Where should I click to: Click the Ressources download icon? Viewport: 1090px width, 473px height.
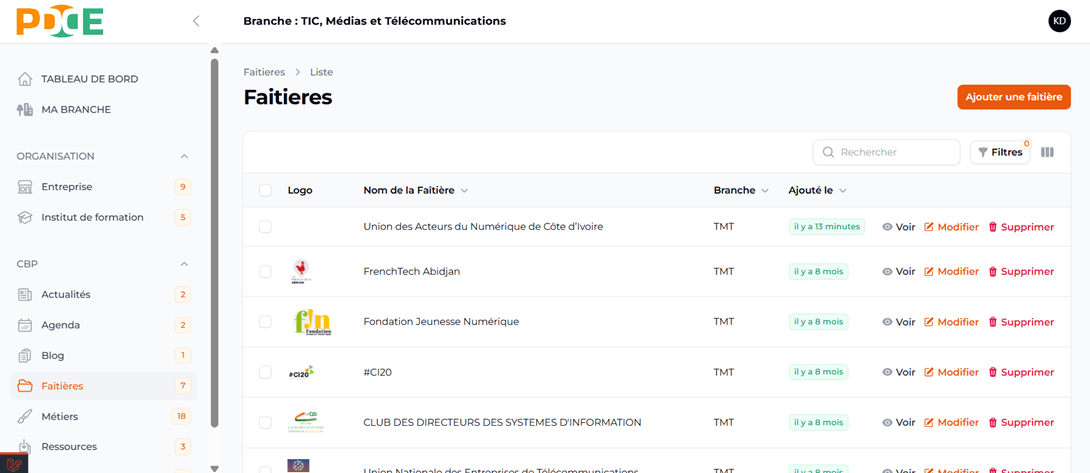25,446
